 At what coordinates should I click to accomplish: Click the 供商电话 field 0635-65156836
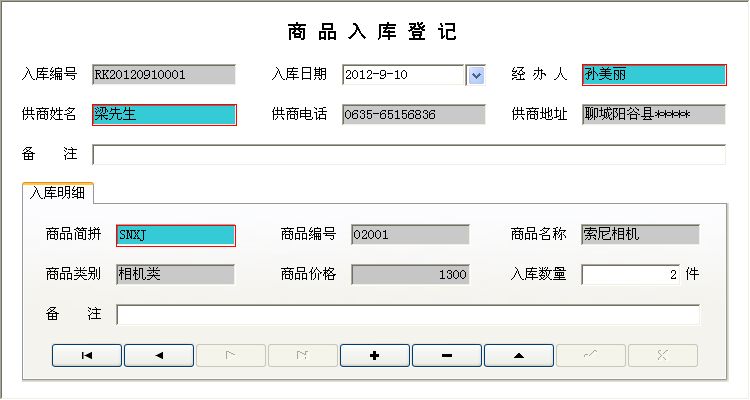(414, 115)
